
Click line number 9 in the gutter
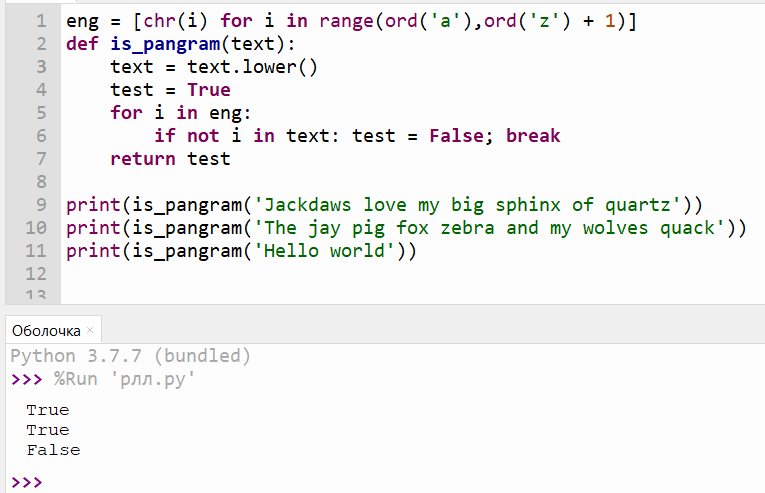(40, 205)
